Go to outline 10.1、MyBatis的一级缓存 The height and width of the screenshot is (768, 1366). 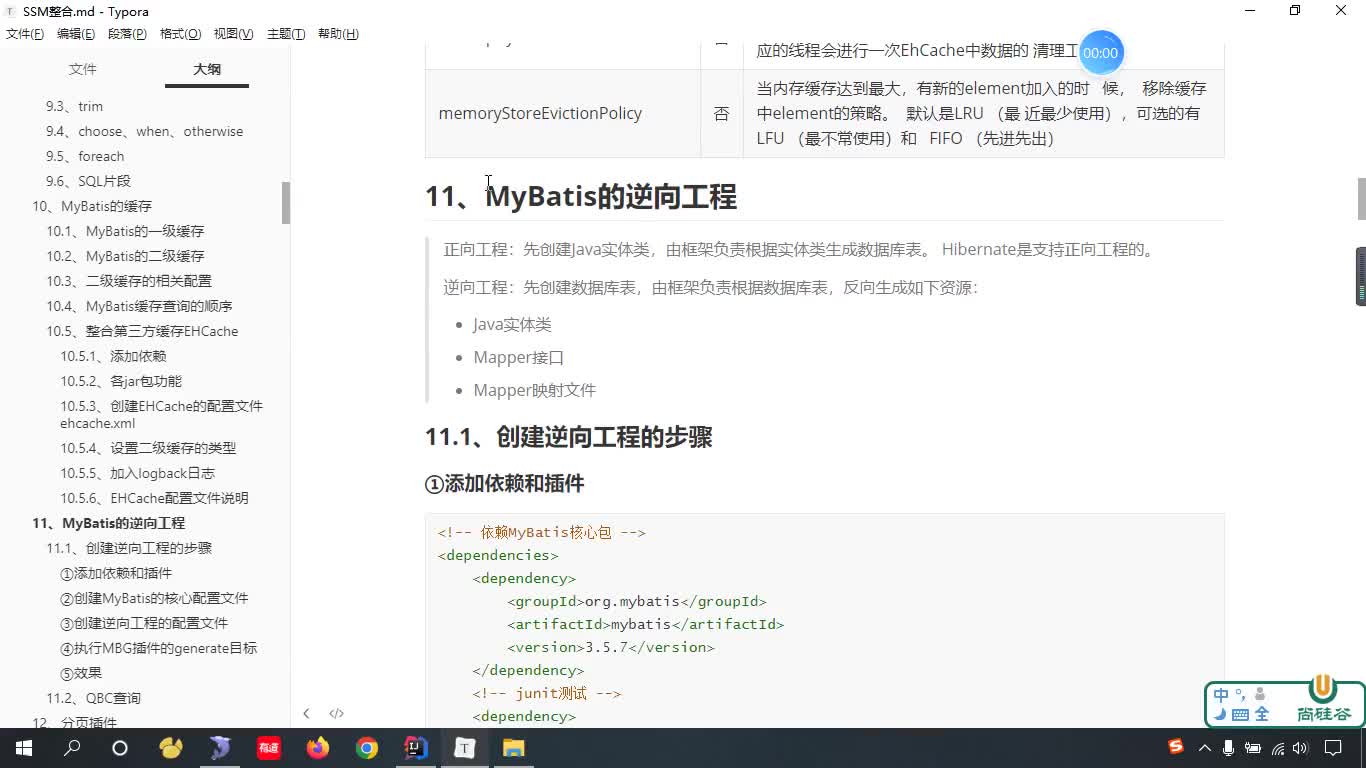(x=125, y=231)
